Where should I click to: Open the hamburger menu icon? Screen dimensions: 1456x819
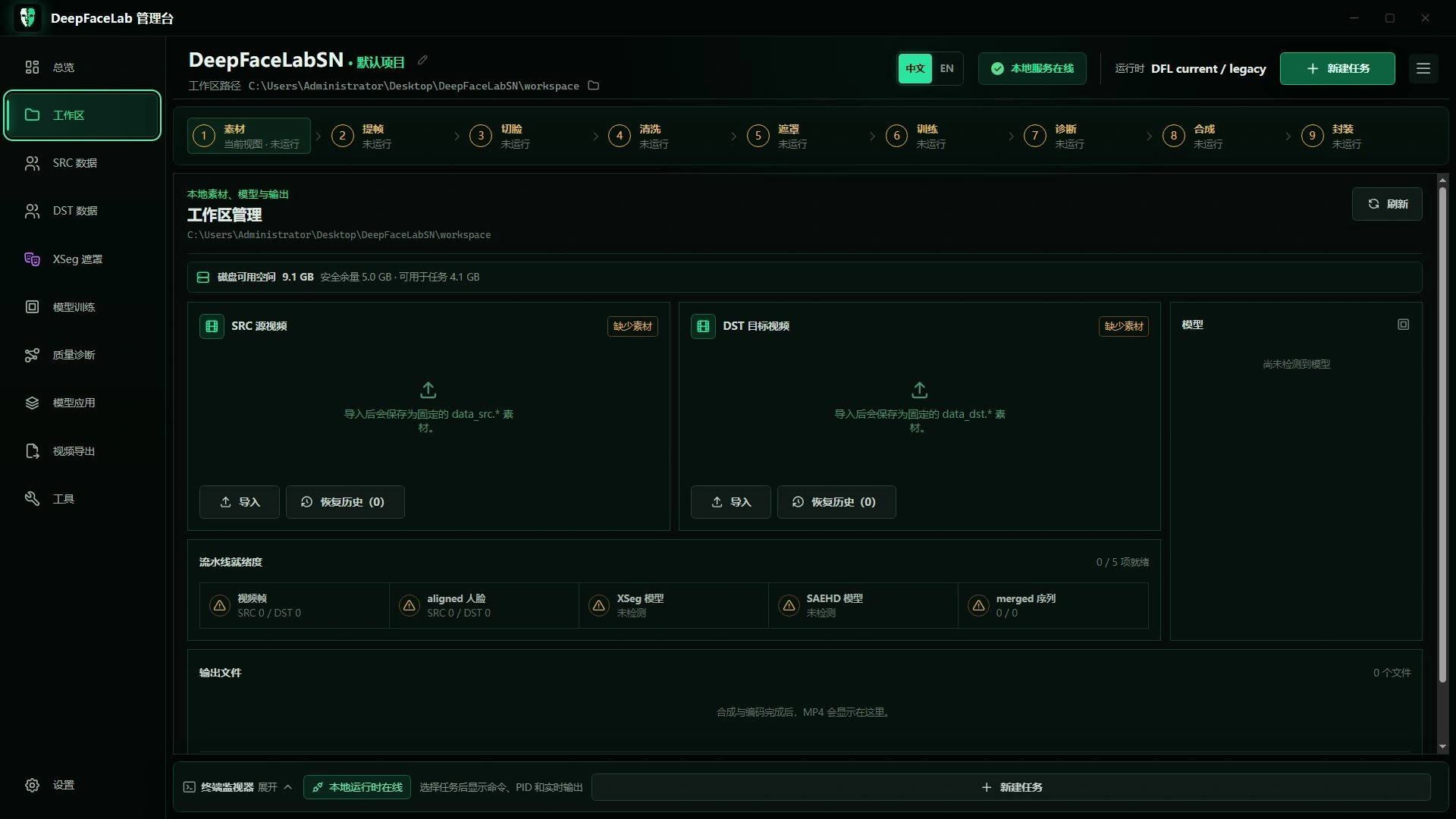coord(1423,68)
